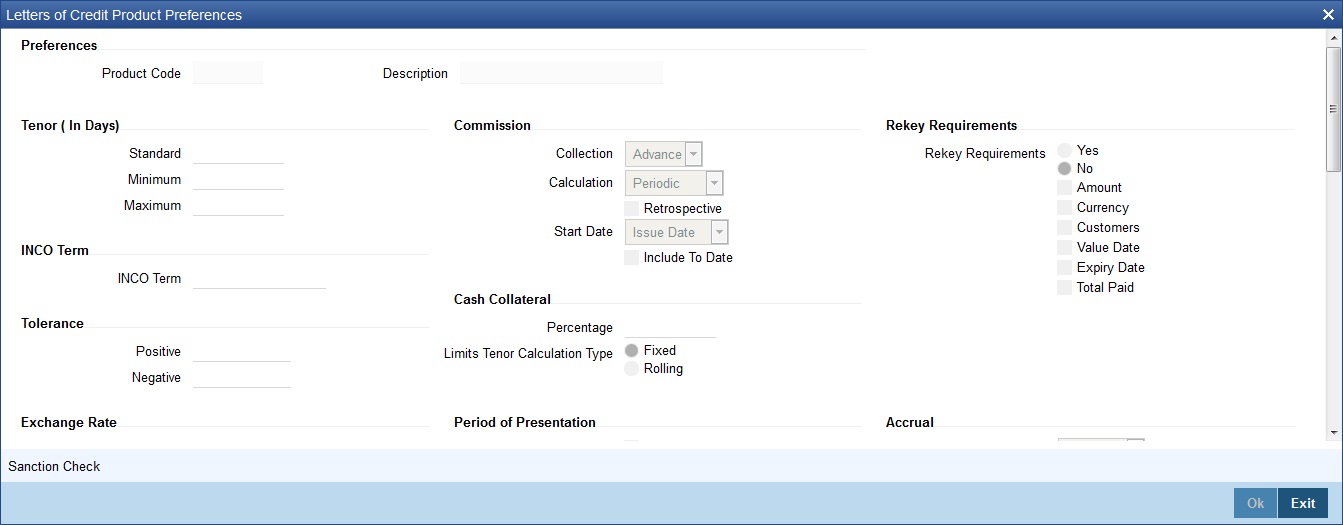Open the Sanction Check tab
1343x525 pixels.
coord(54,466)
